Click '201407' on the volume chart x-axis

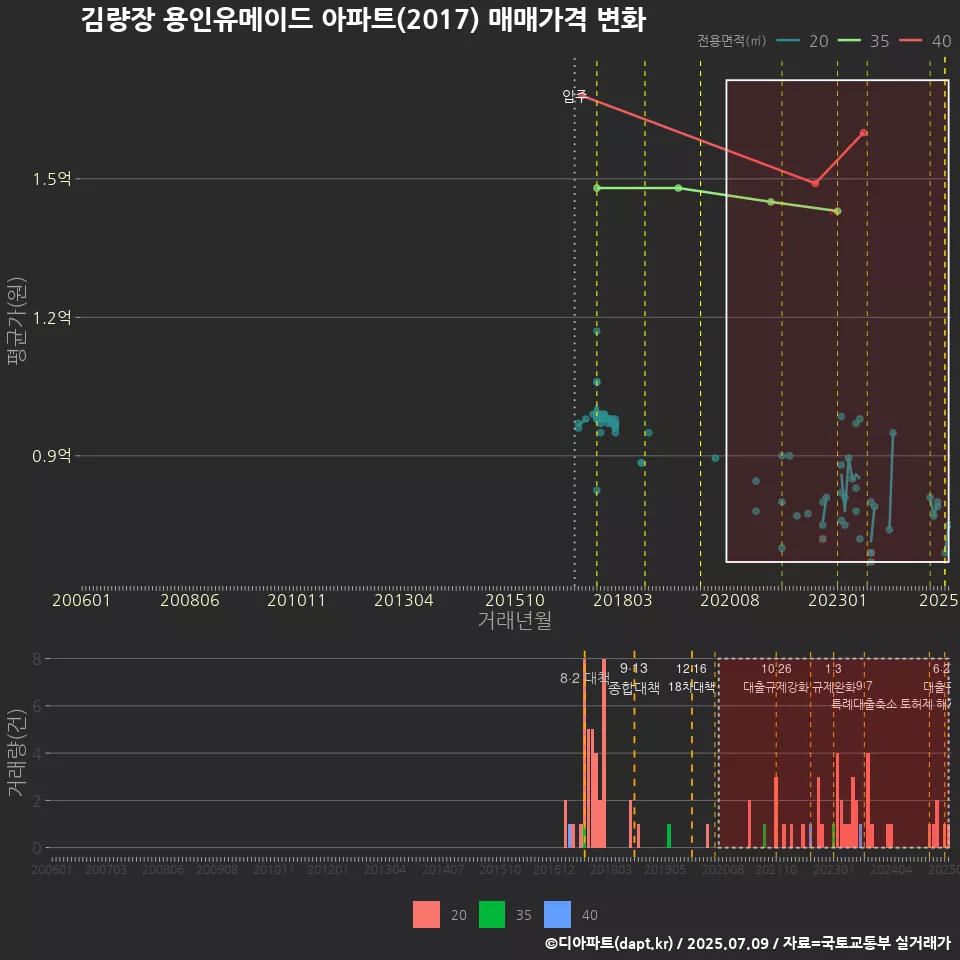(442, 869)
